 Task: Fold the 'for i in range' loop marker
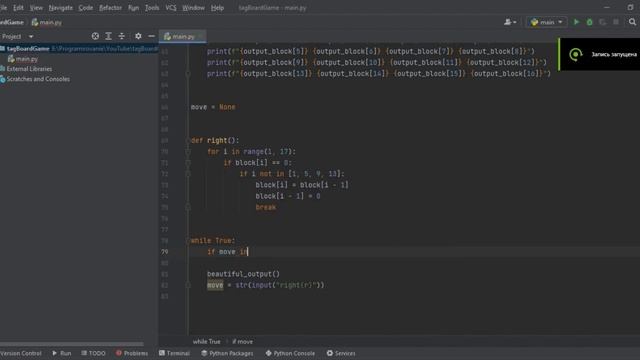coord(188,151)
